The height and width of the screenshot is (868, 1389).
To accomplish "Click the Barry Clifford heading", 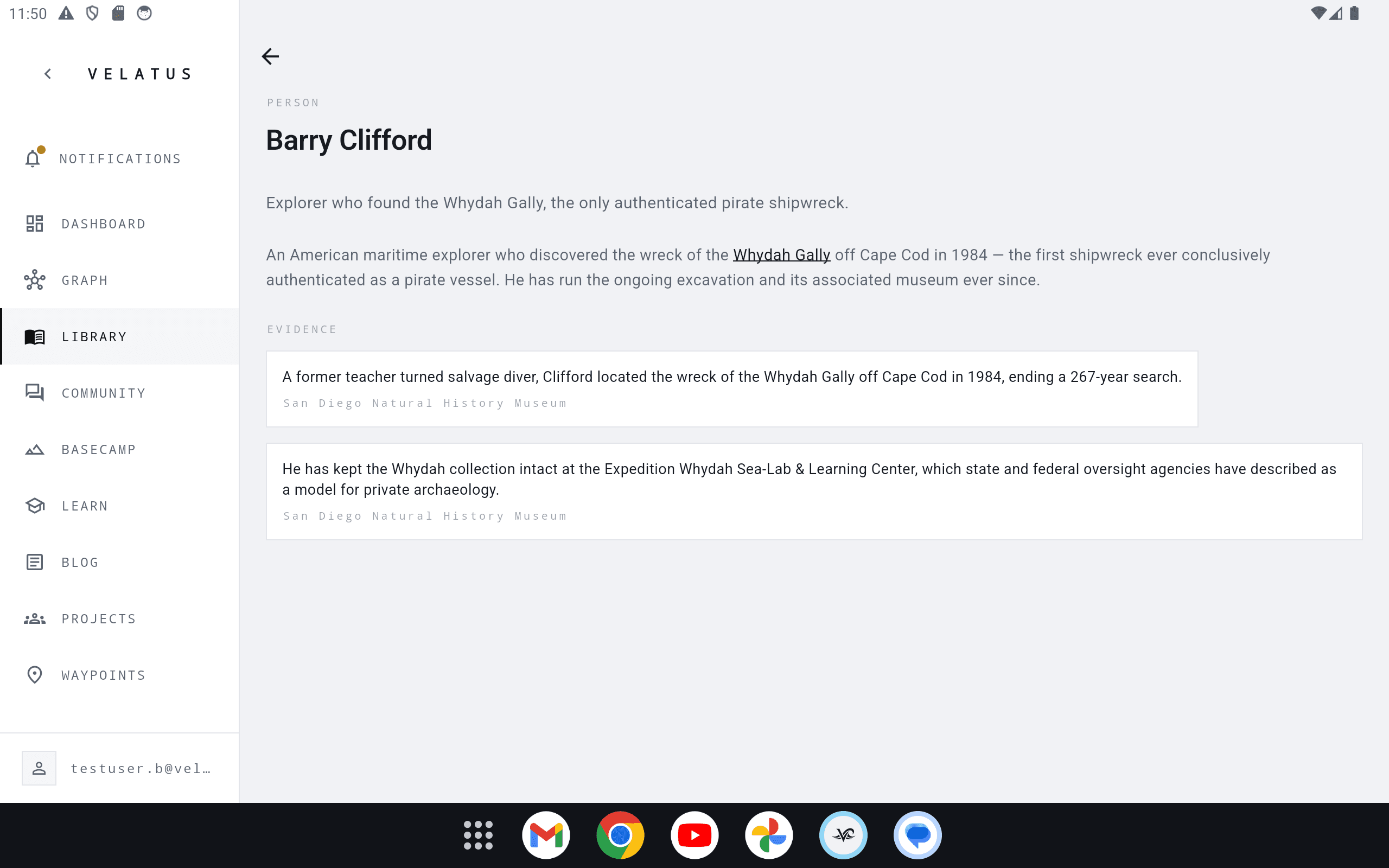I will tap(349, 140).
